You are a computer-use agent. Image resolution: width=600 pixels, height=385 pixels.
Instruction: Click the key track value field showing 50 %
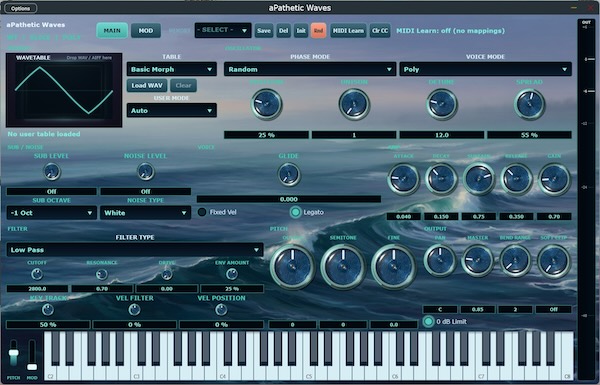coord(48,325)
